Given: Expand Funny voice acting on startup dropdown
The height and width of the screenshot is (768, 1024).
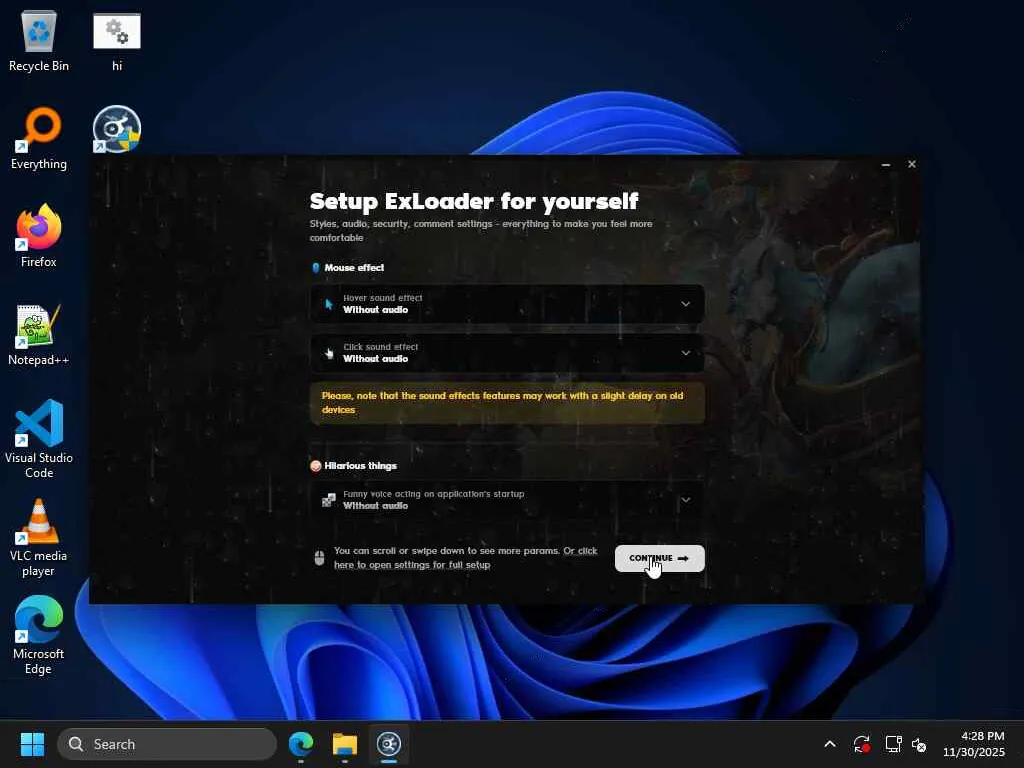Looking at the screenshot, I should coord(507,500).
